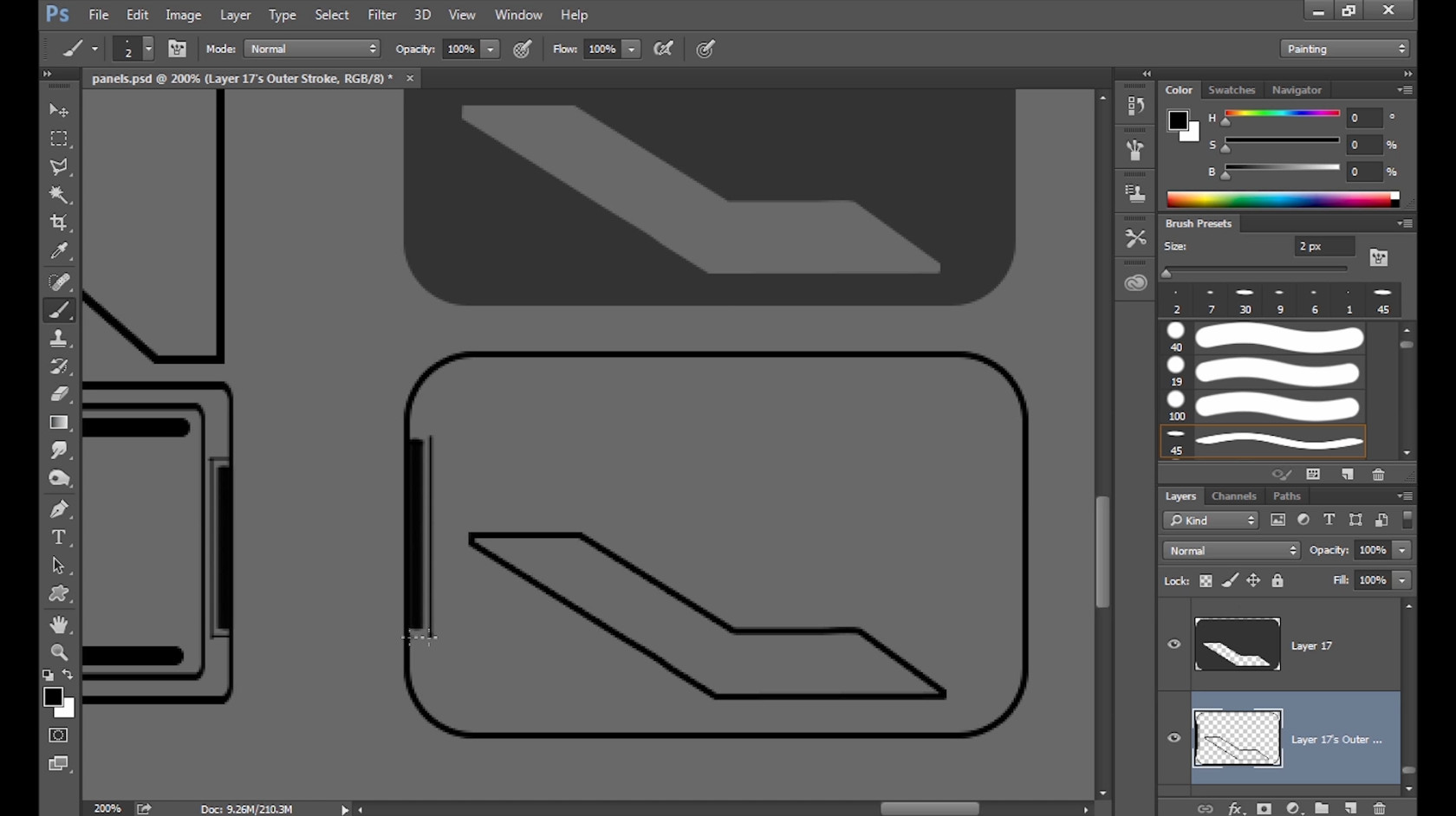Open the Filter menu

click(381, 15)
